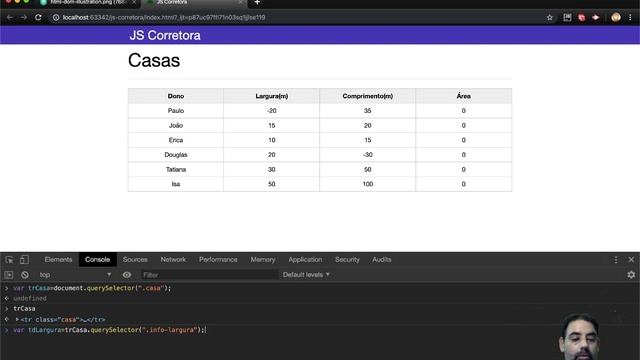Create a live expression with eye icon
This screenshot has width=640, height=360.
click(x=127, y=275)
